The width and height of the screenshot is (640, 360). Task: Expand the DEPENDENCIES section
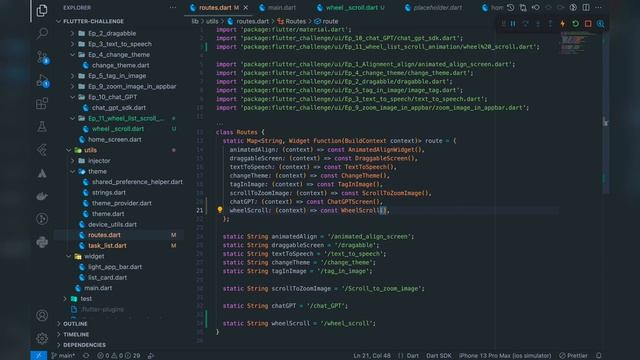[x=84, y=345]
